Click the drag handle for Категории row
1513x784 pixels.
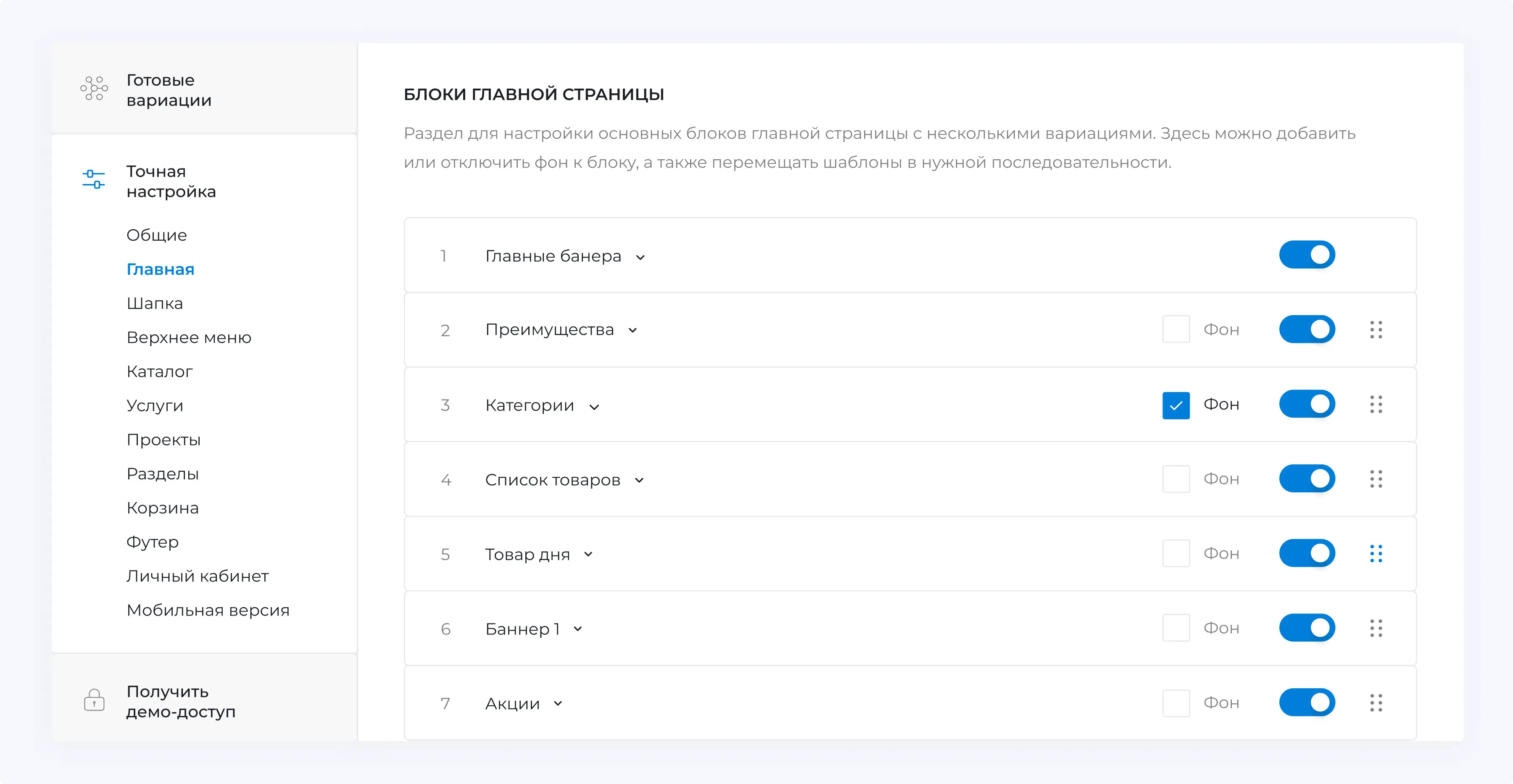(x=1376, y=404)
